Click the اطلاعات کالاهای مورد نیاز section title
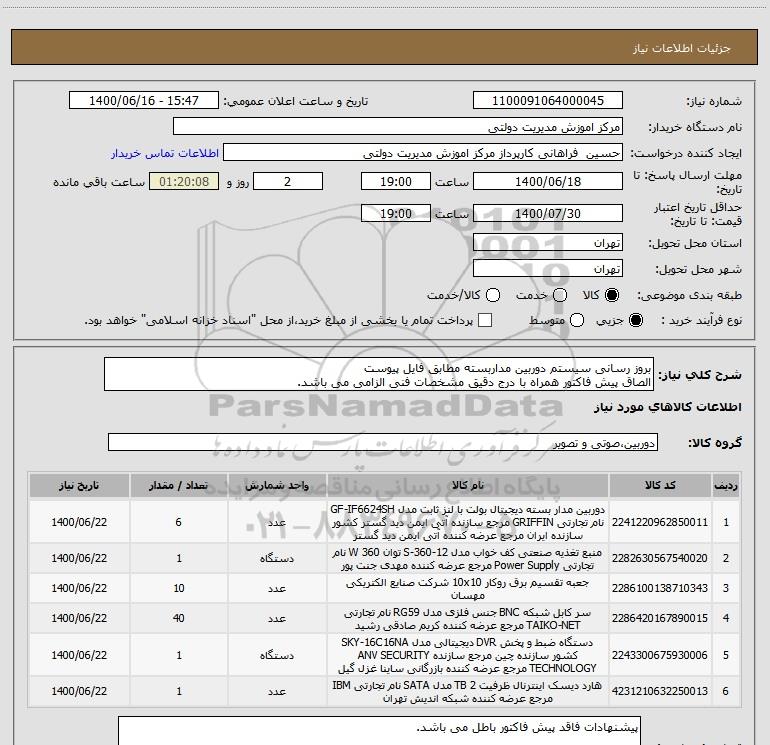Image resolution: width=770 pixels, height=745 pixels. coord(667,407)
